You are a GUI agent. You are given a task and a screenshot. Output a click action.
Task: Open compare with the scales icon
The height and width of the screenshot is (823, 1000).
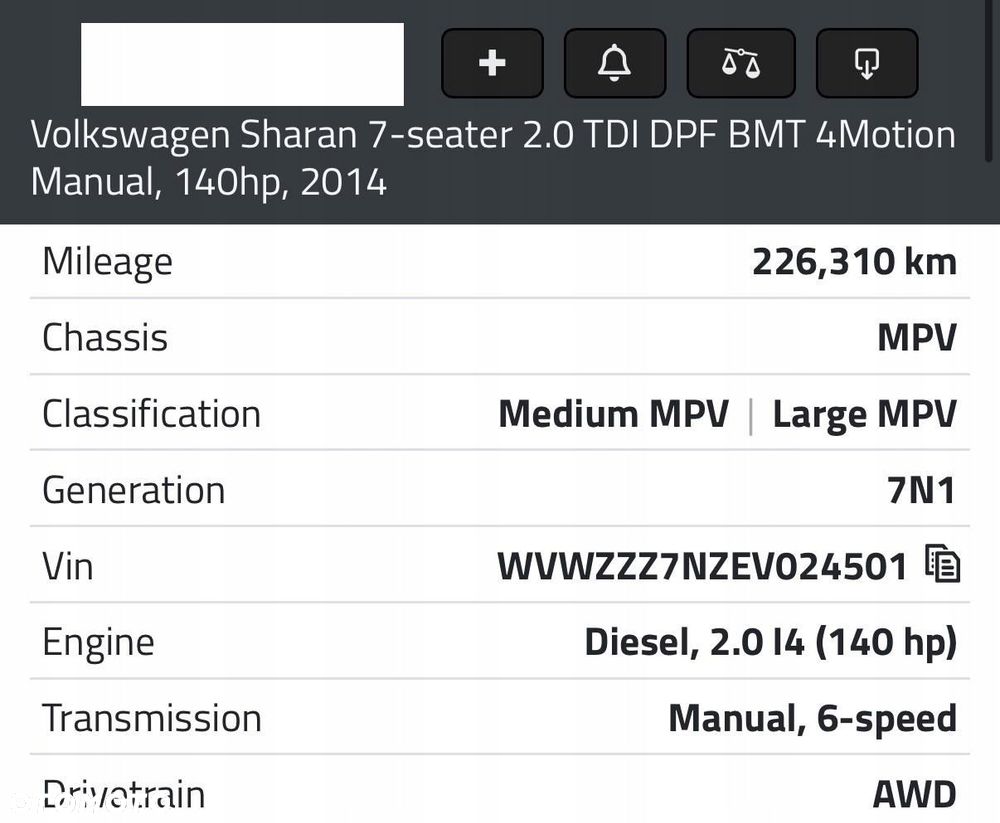point(740,63)
